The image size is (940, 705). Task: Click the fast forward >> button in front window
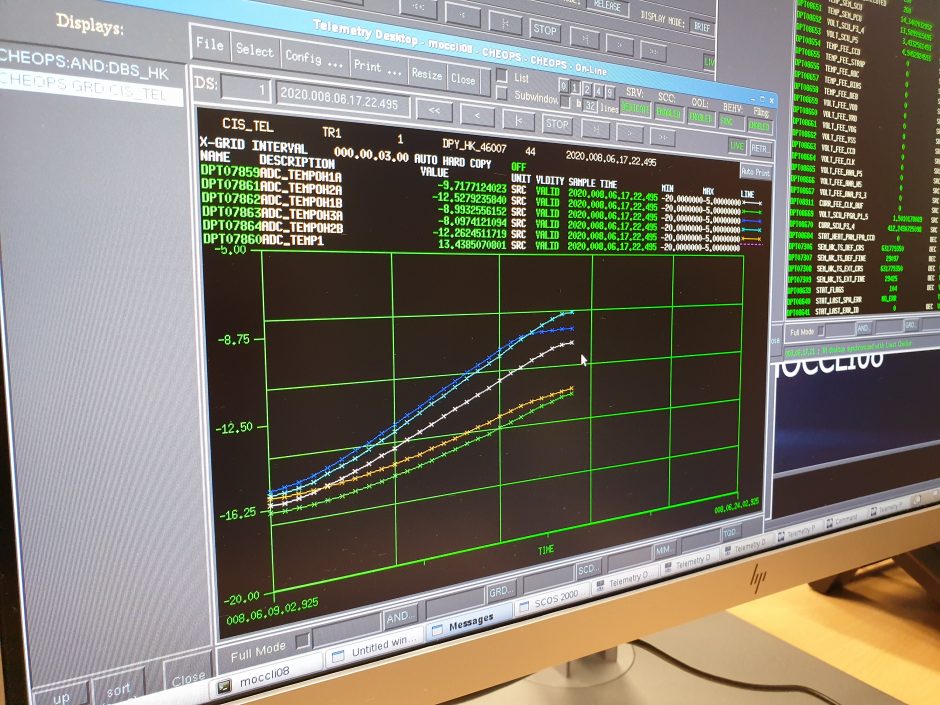point(662,137)
